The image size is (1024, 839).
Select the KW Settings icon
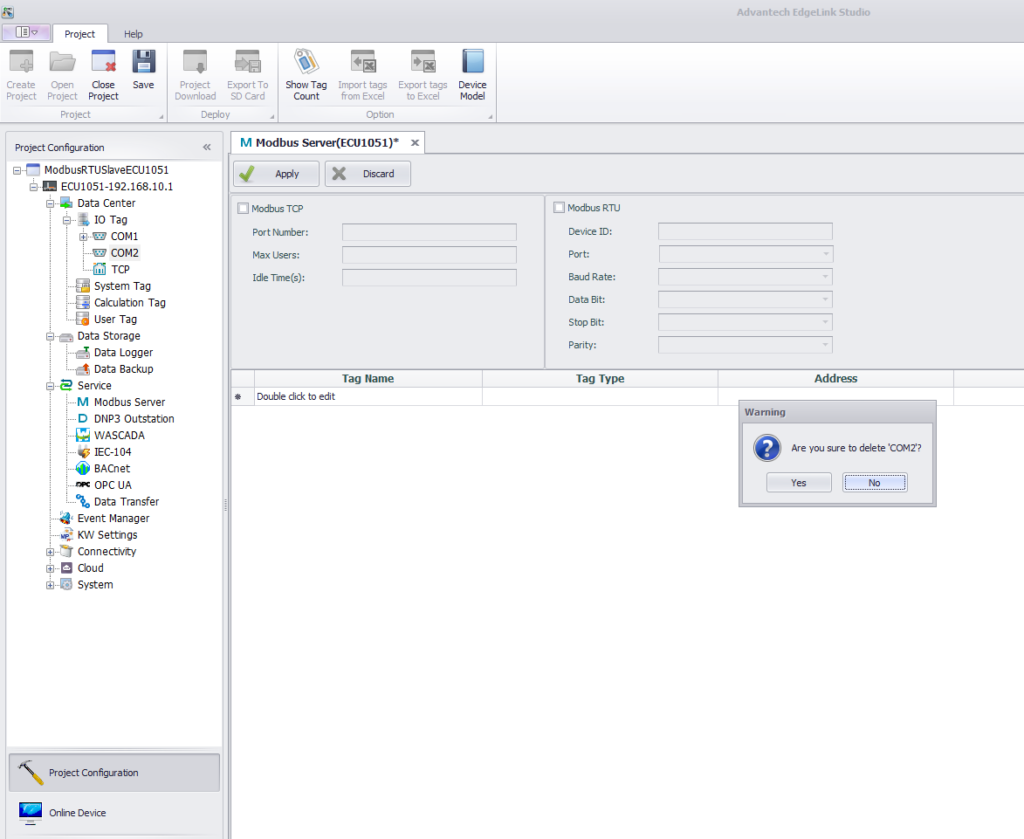(x=66, y=535)
